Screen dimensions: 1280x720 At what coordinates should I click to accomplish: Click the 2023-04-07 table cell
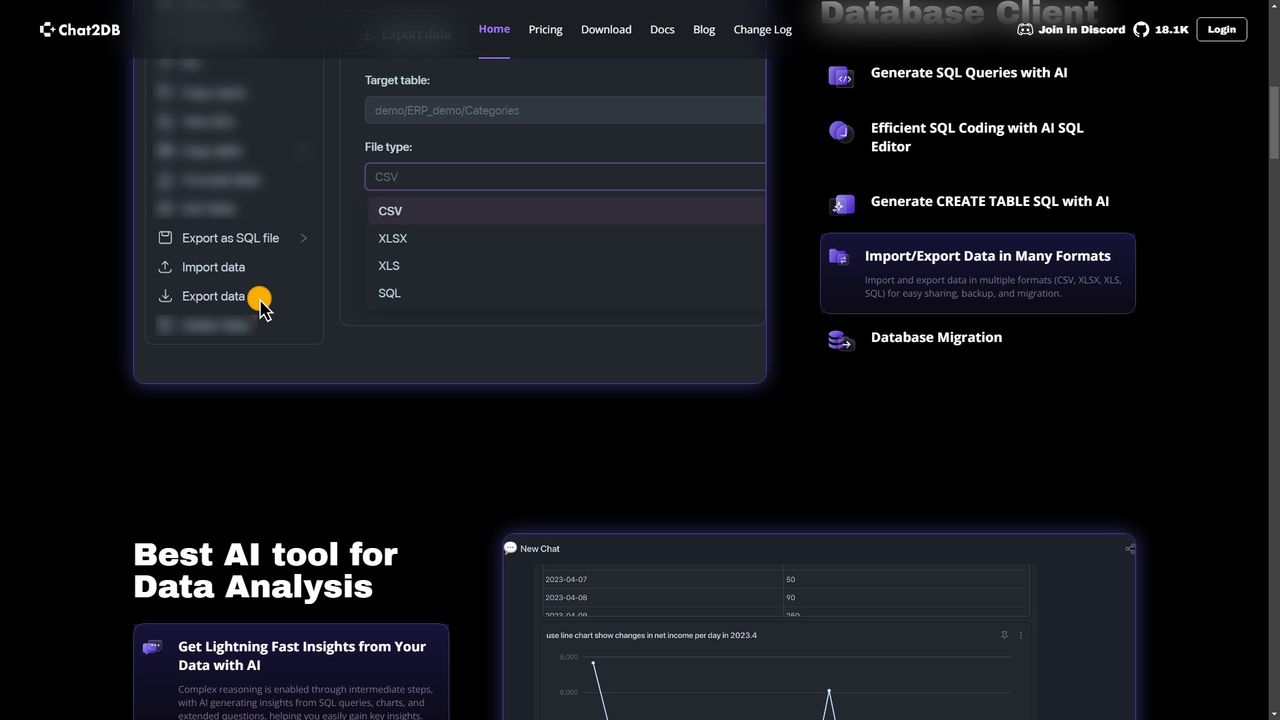click(x=662, y=579)
